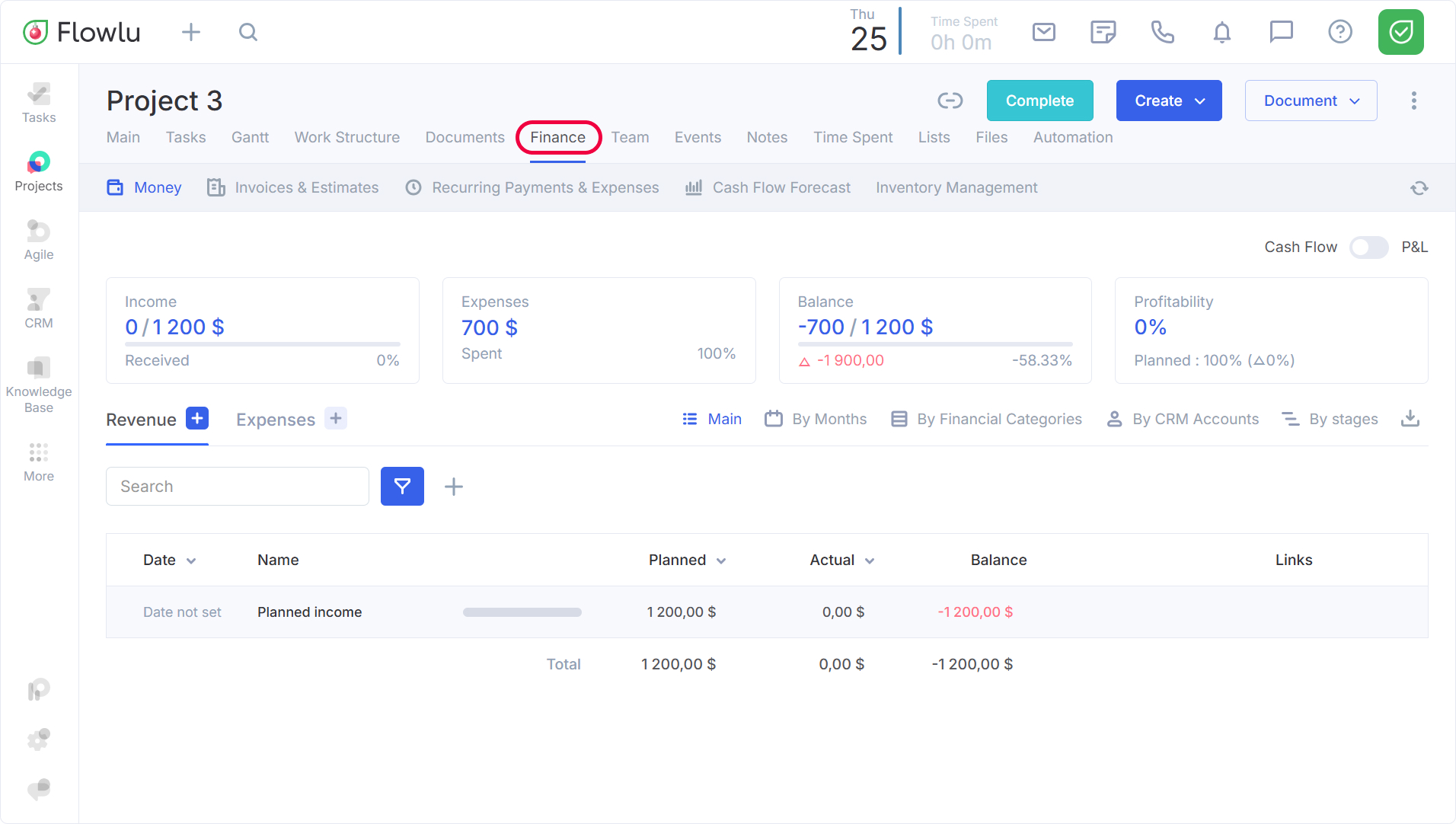Open Invoices & Estimates section
1456x824 pixels.
click(x=292, y=187)
